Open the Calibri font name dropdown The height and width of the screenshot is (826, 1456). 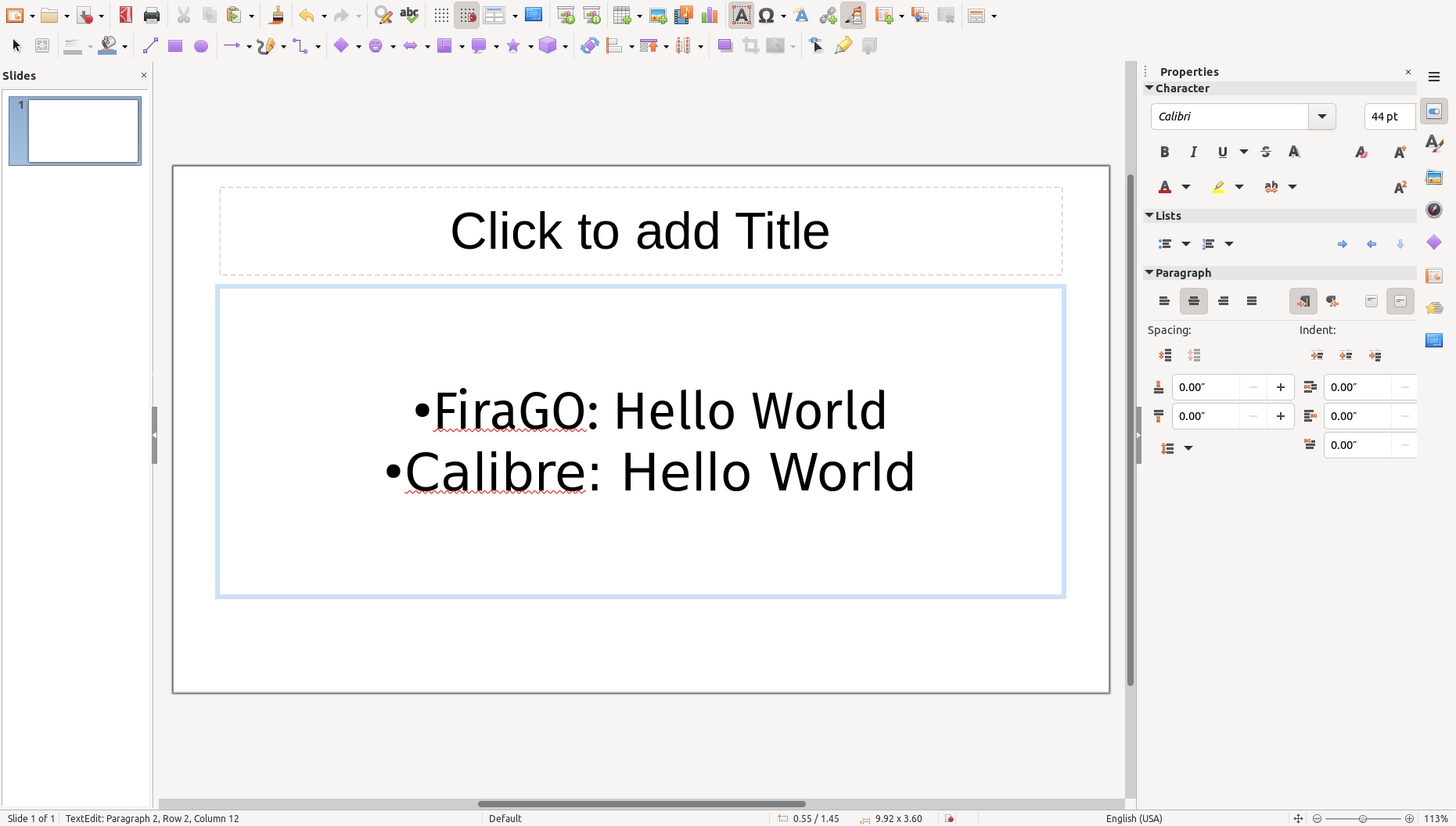[1321, 117]
